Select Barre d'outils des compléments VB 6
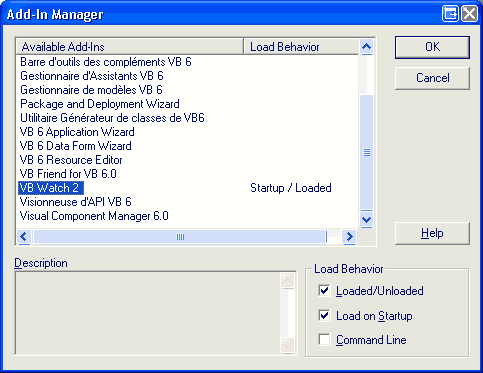This screenshot has height=373, width=483. [106, 62]
